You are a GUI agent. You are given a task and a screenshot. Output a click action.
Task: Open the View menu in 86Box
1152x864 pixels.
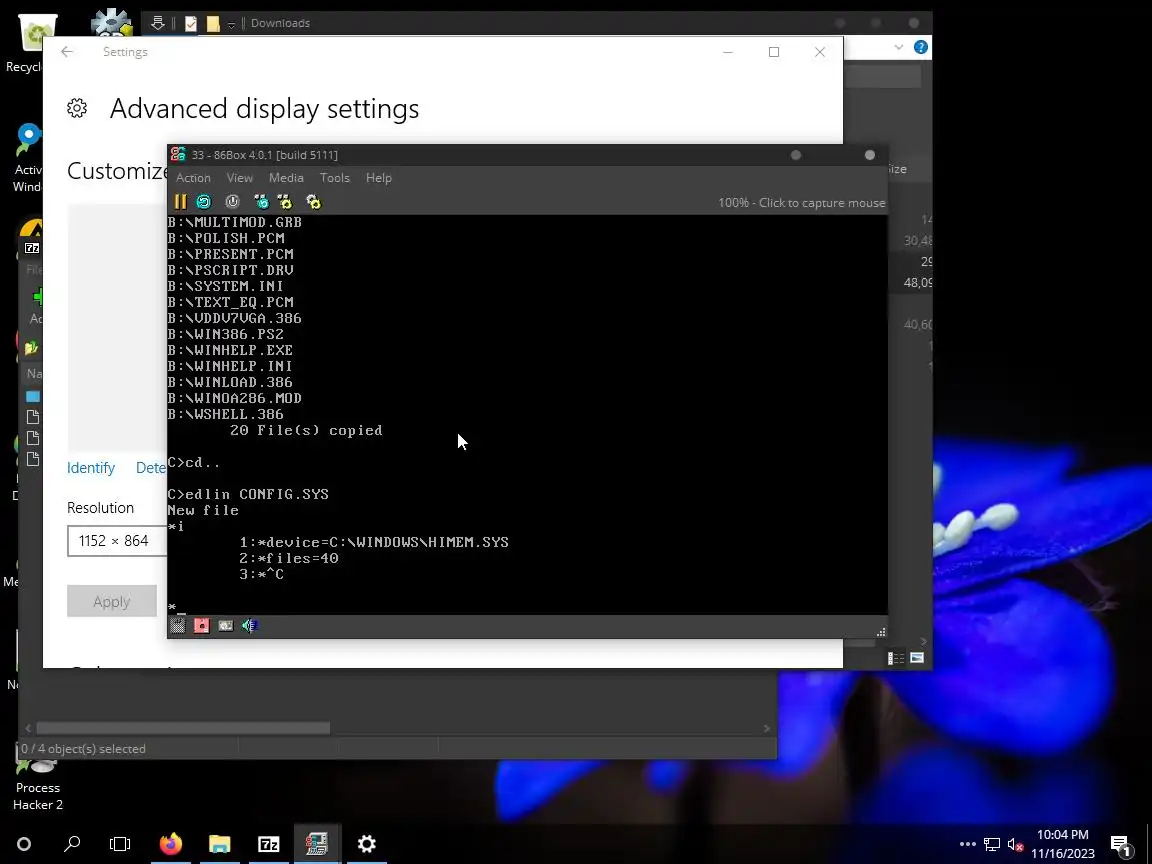[x=240, y=178]
